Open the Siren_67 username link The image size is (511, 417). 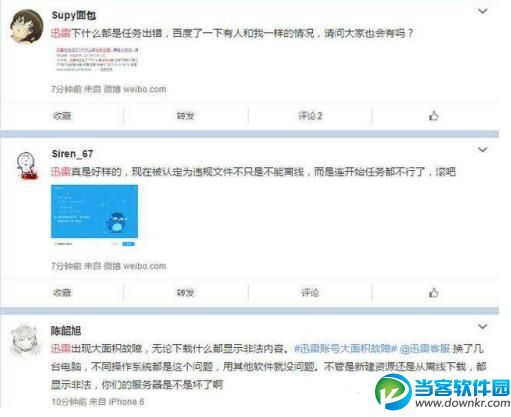(x=72, y=154)
